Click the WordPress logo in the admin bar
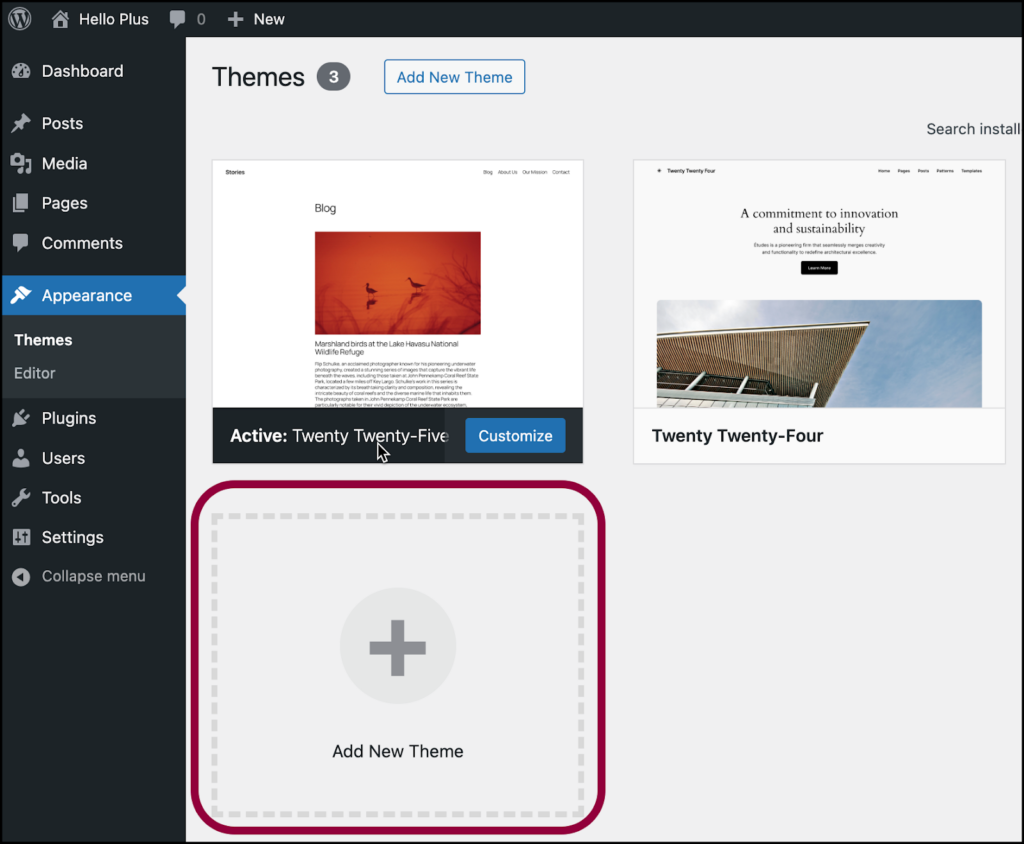Viewport: 1024px width, 844px height. (19, 18)
